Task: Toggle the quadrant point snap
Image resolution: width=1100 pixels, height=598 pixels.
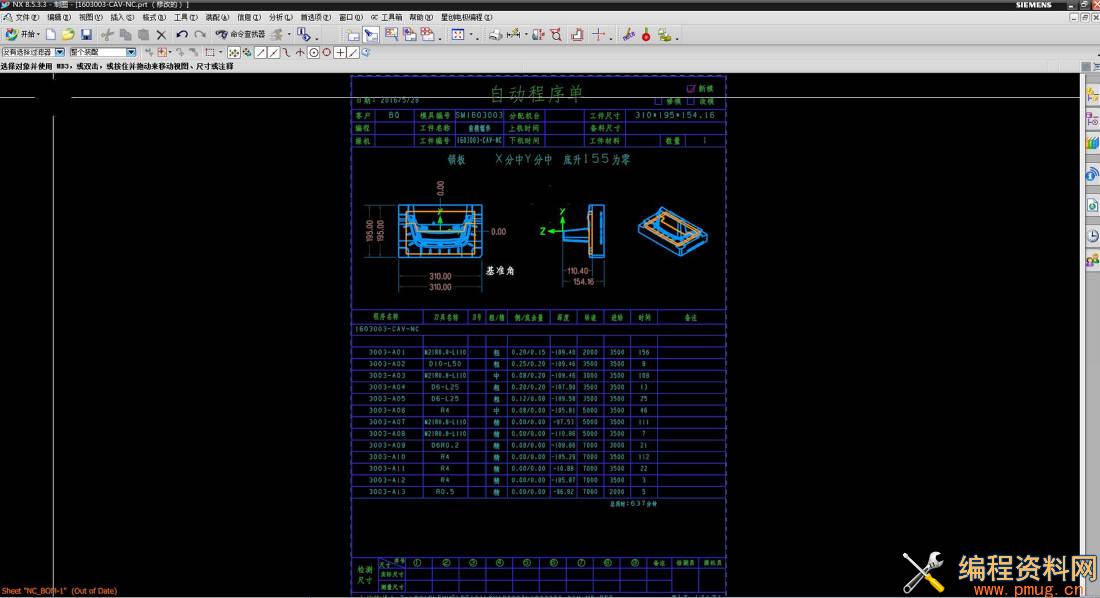Action: (327, 53)
